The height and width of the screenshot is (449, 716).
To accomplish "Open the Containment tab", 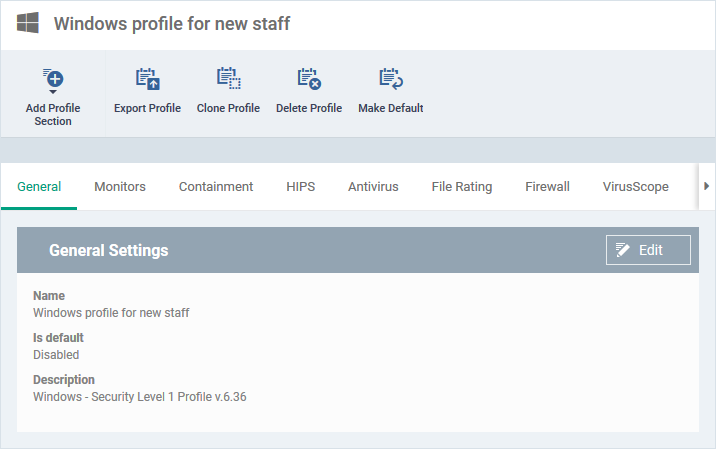I will coord(216,186).
